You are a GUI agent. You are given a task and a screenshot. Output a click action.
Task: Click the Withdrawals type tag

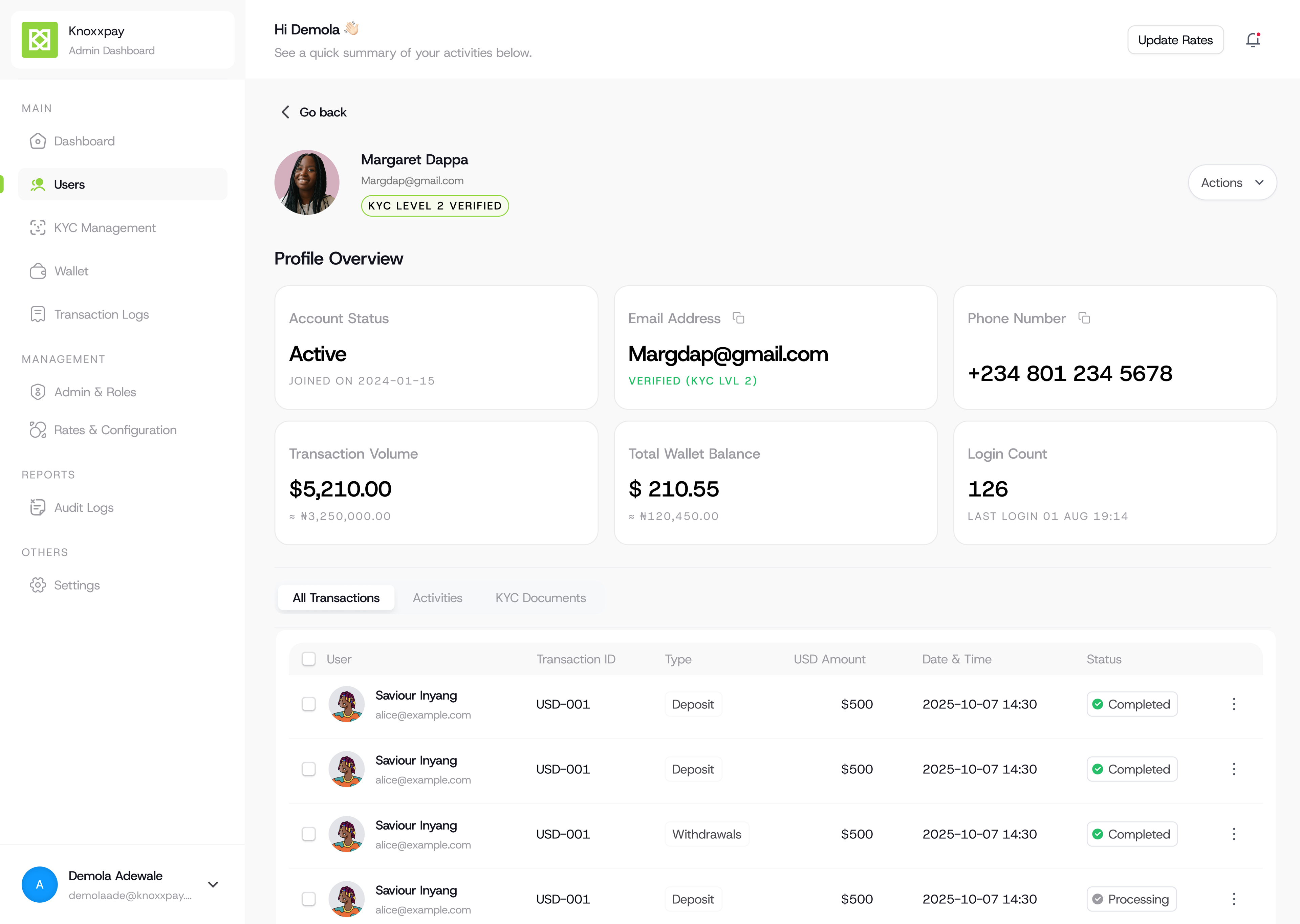707,834
